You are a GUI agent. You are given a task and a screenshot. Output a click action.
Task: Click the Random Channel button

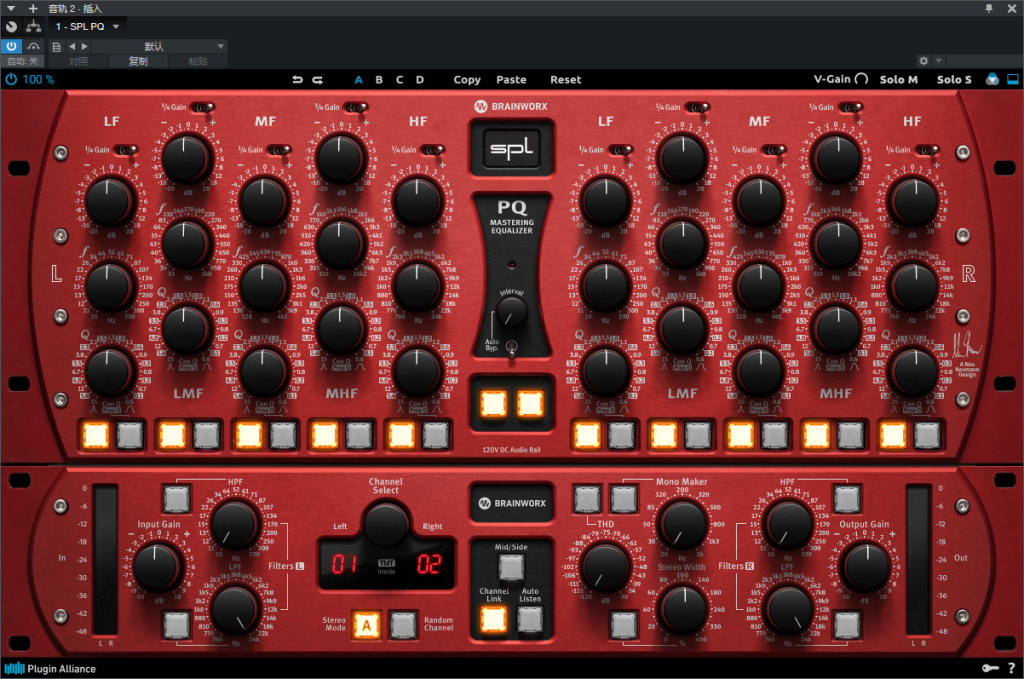pyautogui.click(x=403, y=624)
